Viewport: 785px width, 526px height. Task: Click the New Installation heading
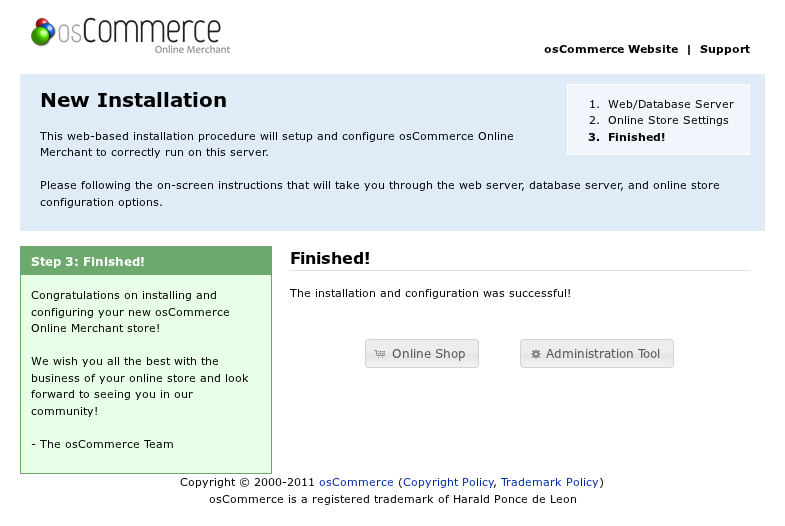coord(133,100)
